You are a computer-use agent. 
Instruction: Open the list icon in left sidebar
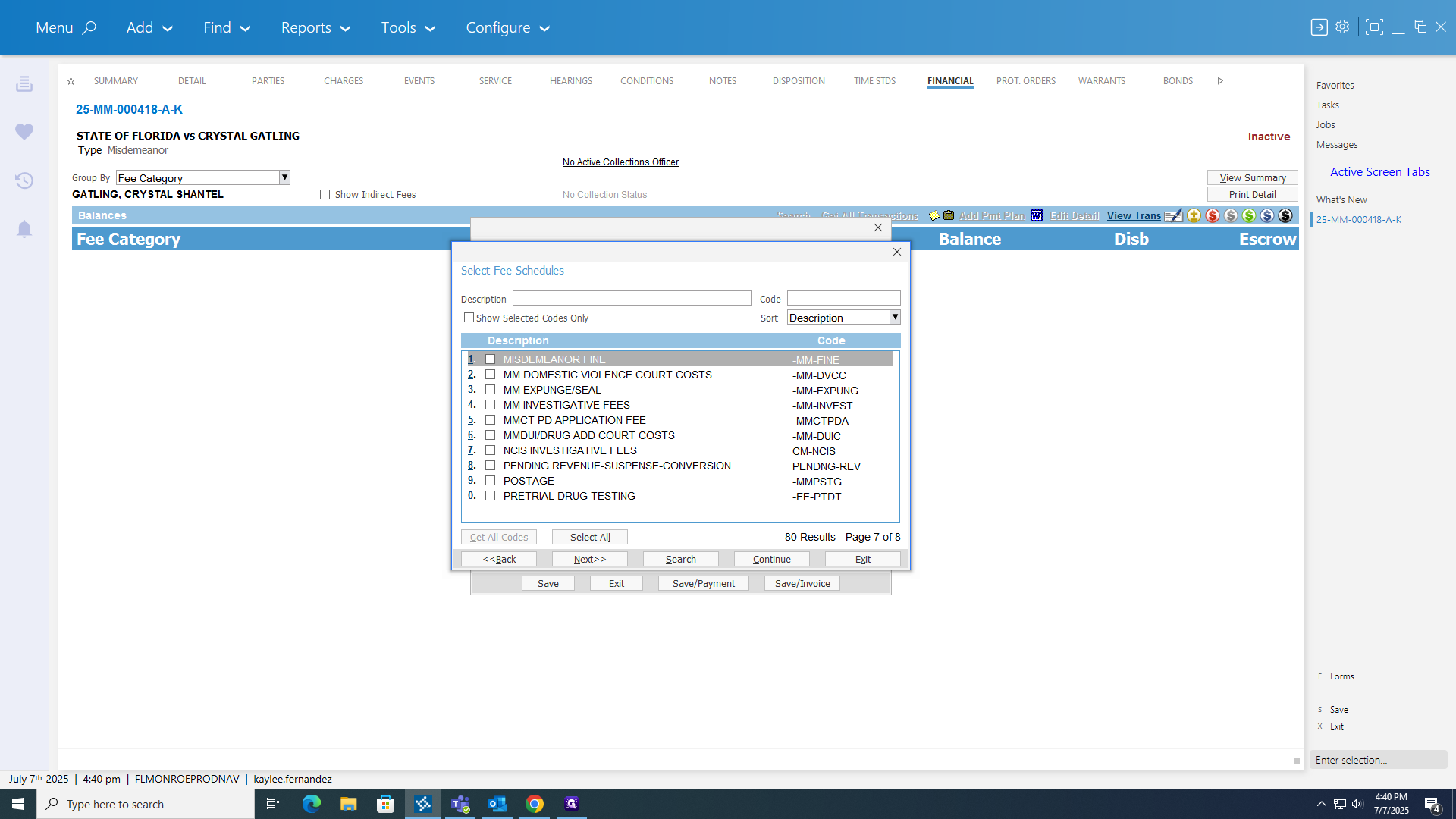point(24,83)
